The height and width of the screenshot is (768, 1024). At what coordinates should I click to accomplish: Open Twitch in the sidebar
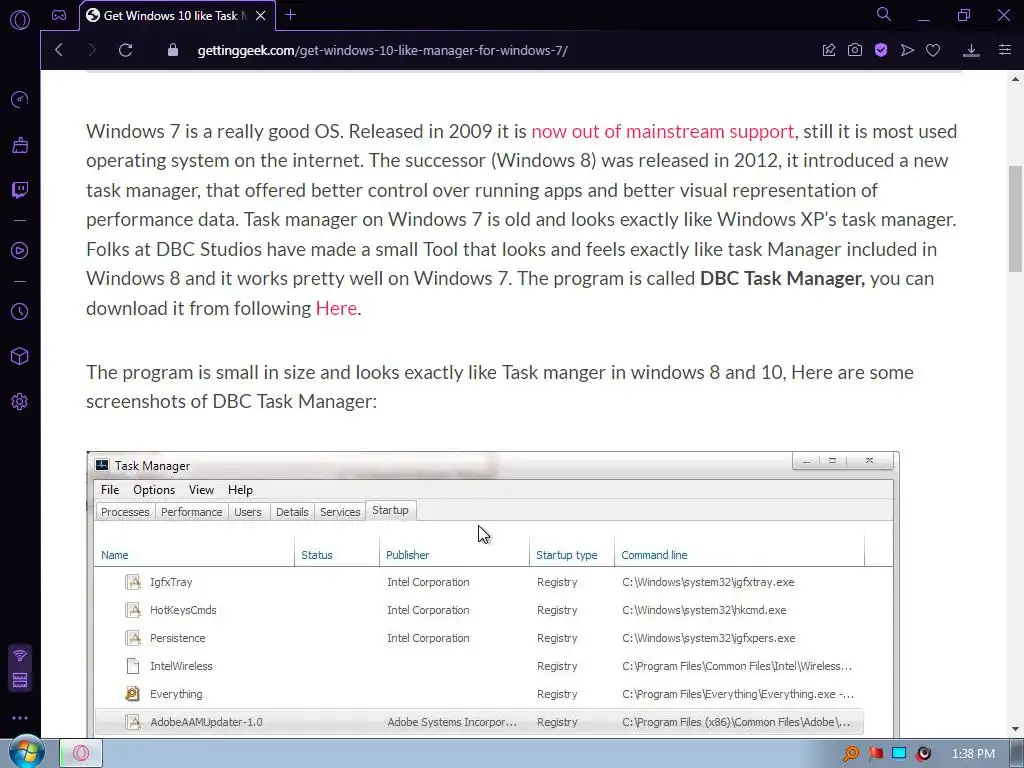pyautogui.click(x=20, y=190)
